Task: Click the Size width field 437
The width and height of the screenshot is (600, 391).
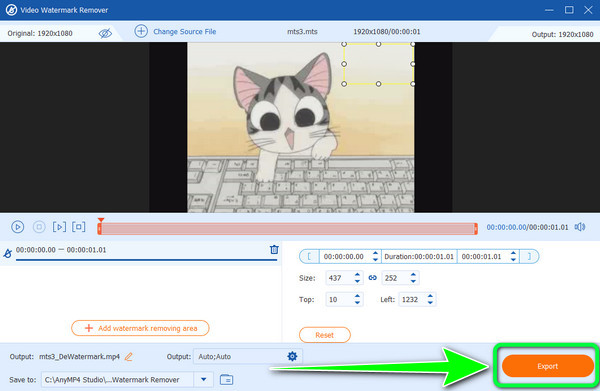Action: (339, 278)
